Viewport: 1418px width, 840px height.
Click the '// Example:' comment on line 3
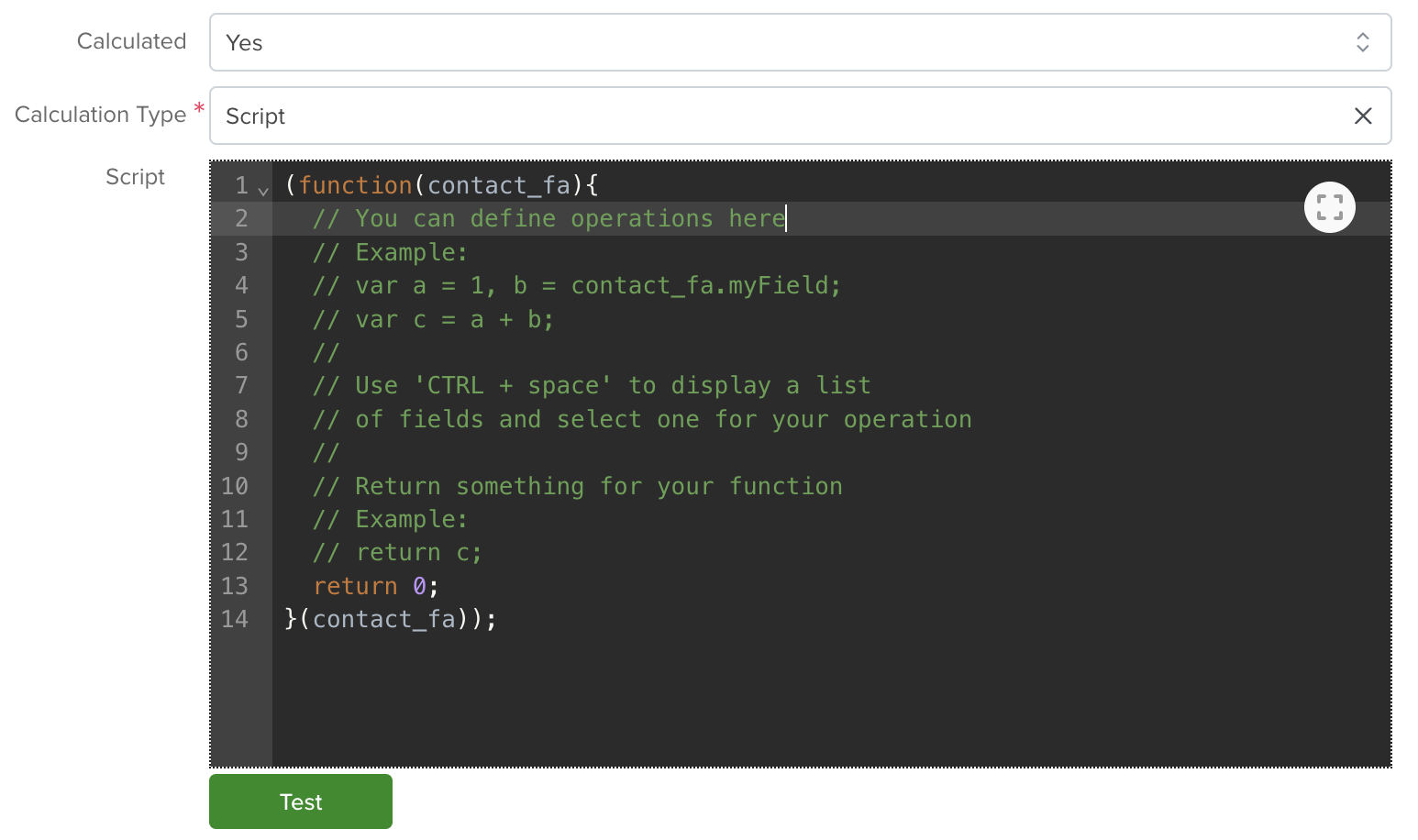pos(390,252)
